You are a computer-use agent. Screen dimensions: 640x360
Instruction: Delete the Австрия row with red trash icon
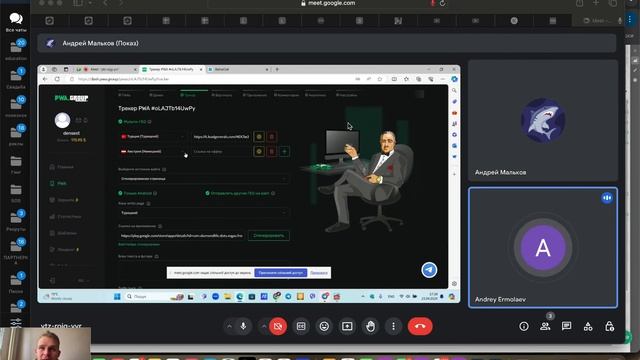(x=271, y=151)
